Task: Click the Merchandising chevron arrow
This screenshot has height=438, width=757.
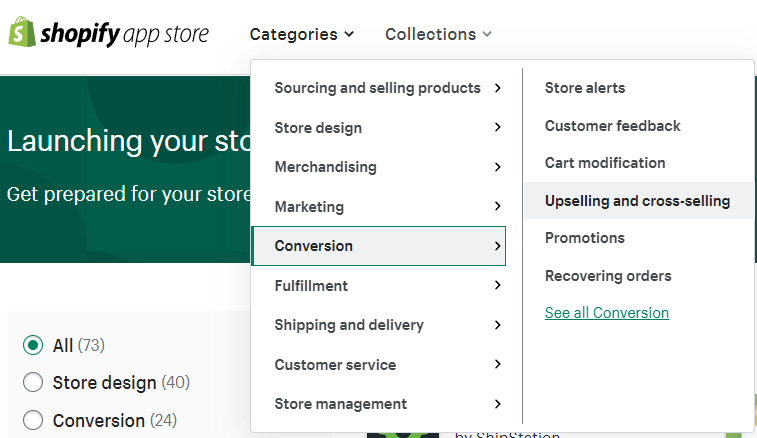Action: 497,167
